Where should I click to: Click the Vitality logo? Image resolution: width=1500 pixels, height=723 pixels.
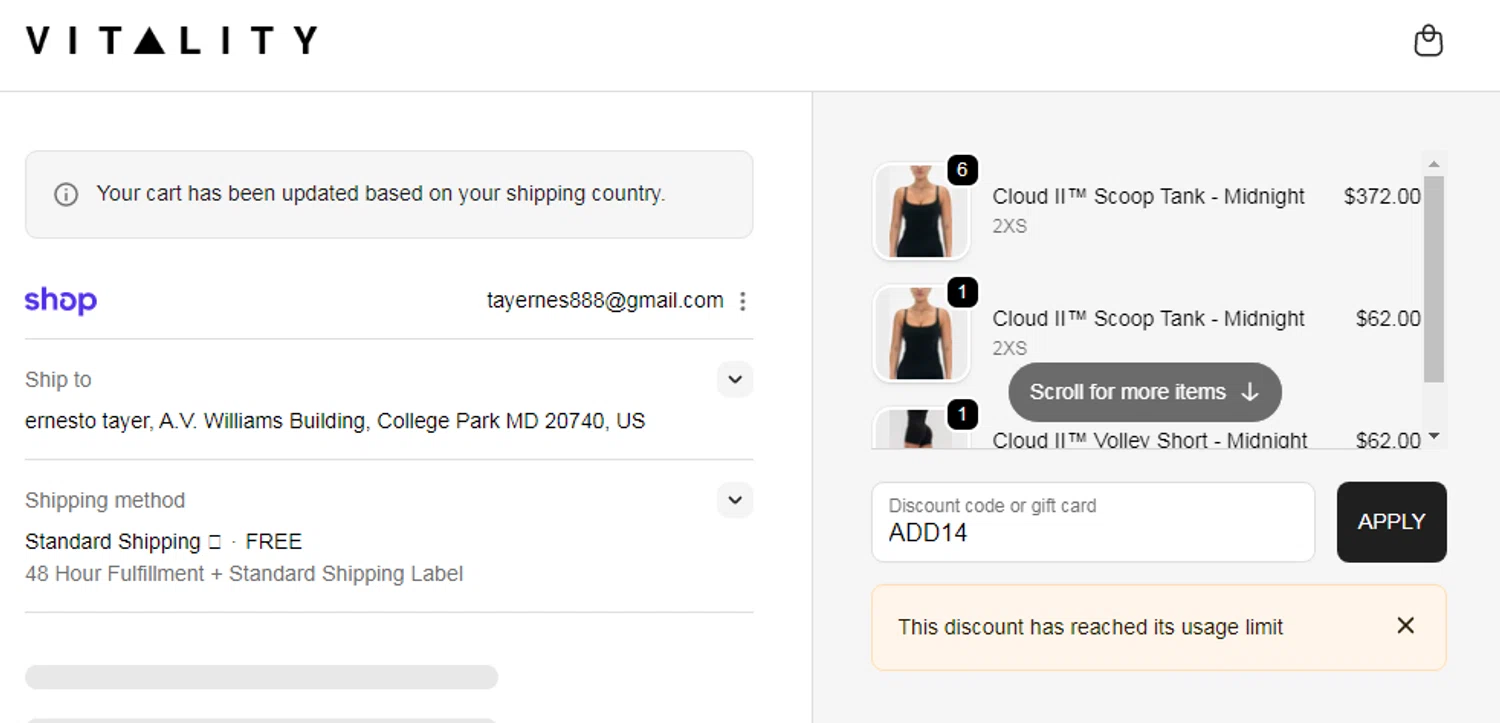tap(171, 41)
